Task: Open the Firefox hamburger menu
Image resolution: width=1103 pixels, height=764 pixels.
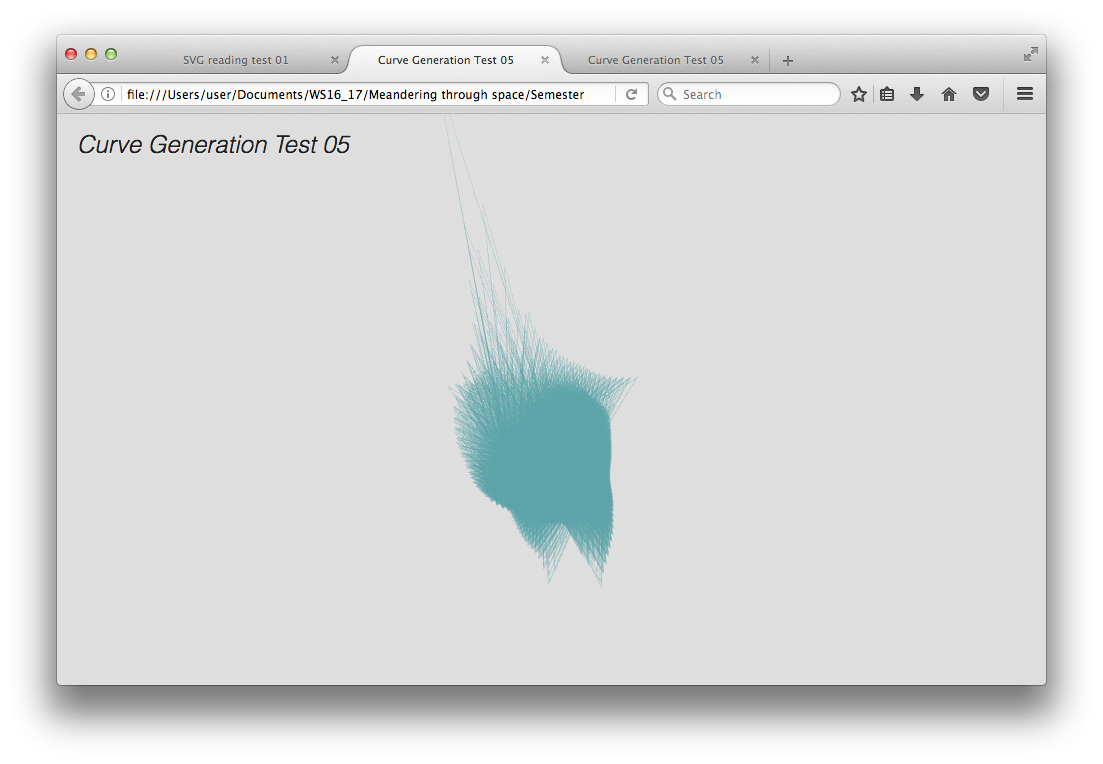Action: click(x=1024, y=94)
